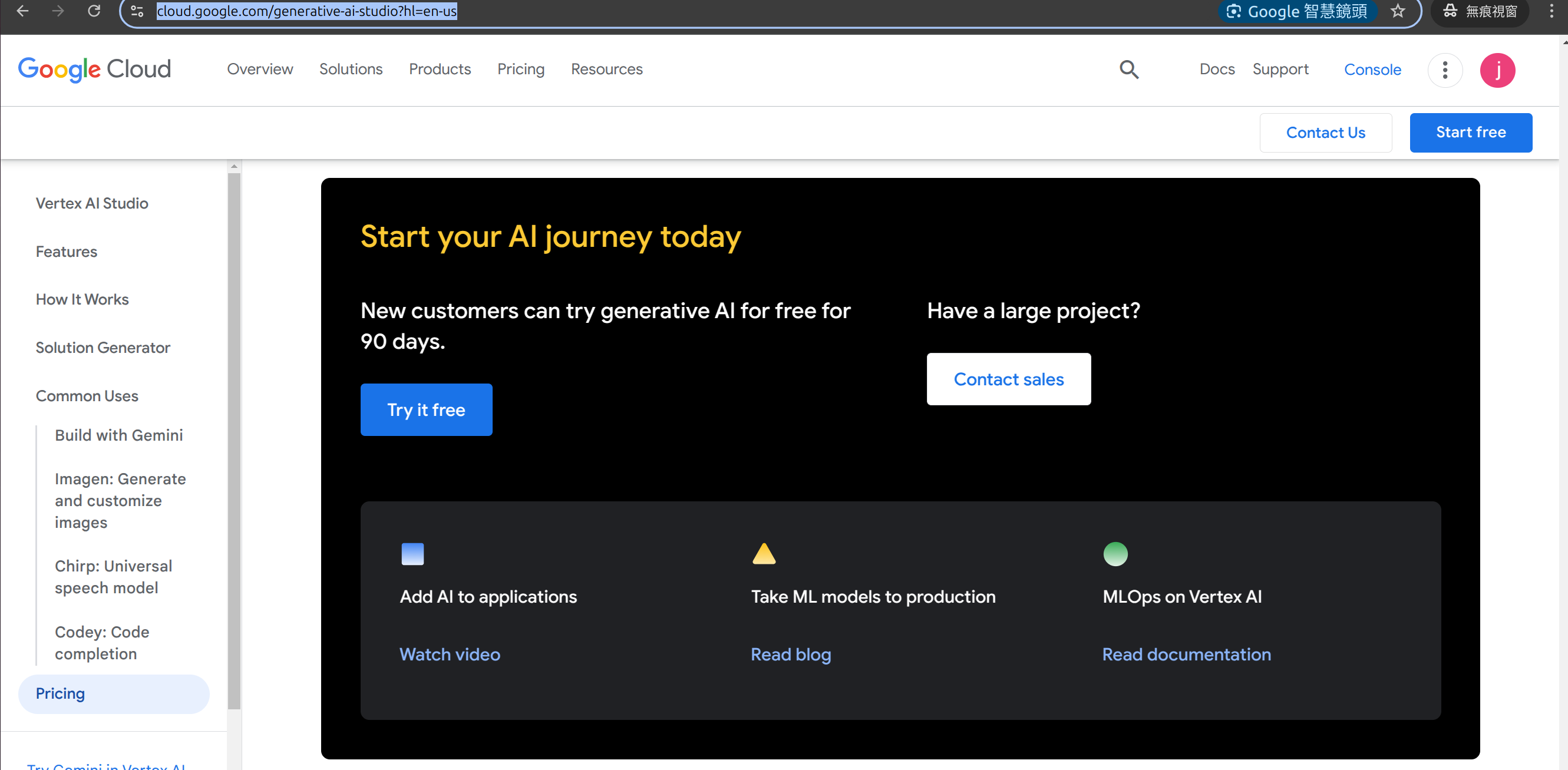Bookmark this page with star icon

click(1398, 11)
